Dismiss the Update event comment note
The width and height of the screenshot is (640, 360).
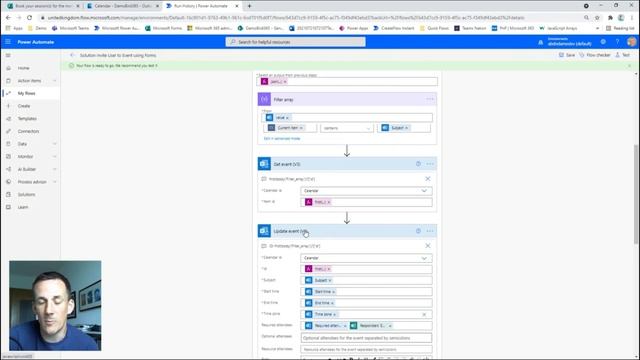click(x=428, y=246)
